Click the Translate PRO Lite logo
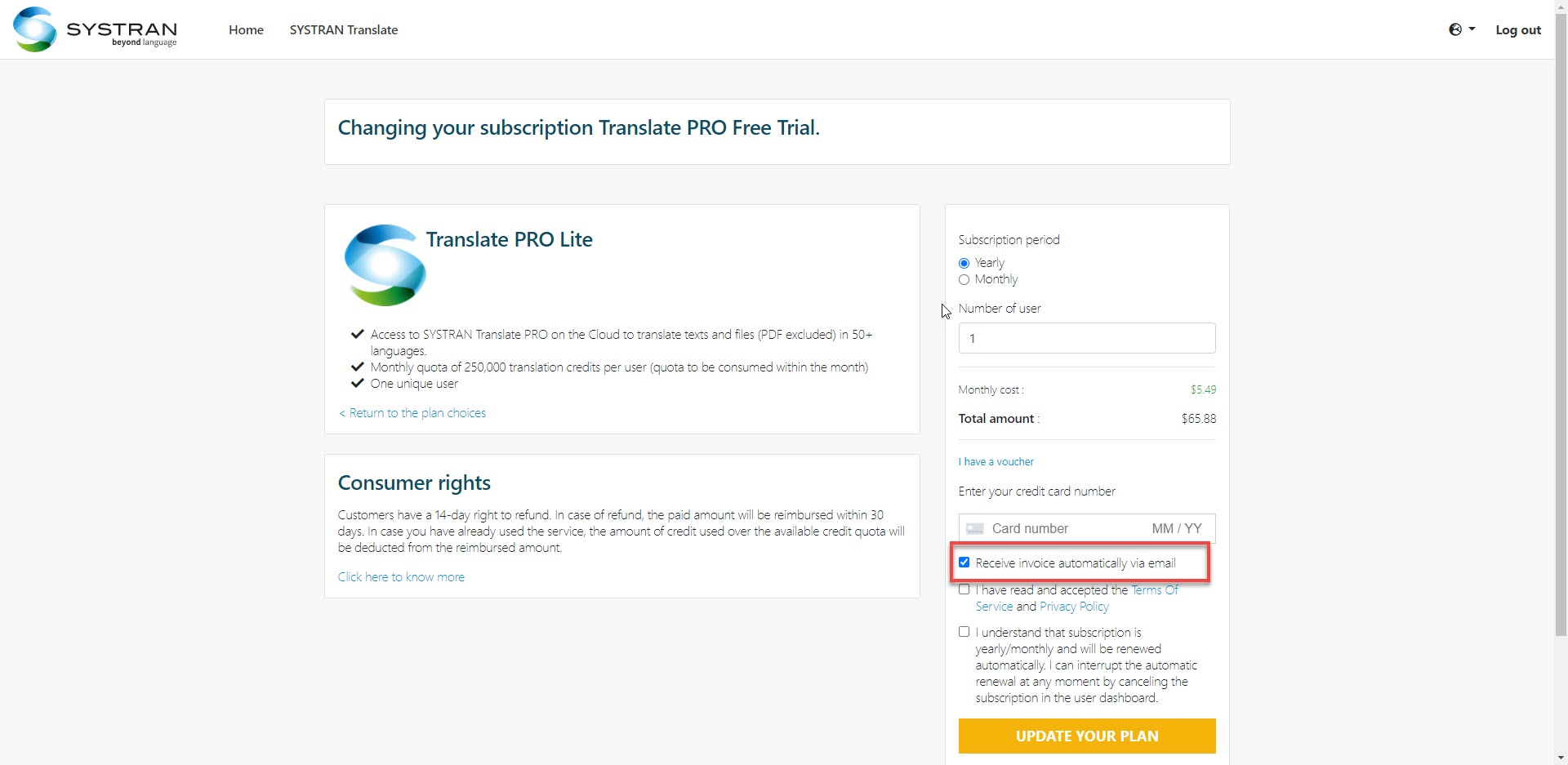Screen dimensions: 1568x765 click(x=385, y=265)
